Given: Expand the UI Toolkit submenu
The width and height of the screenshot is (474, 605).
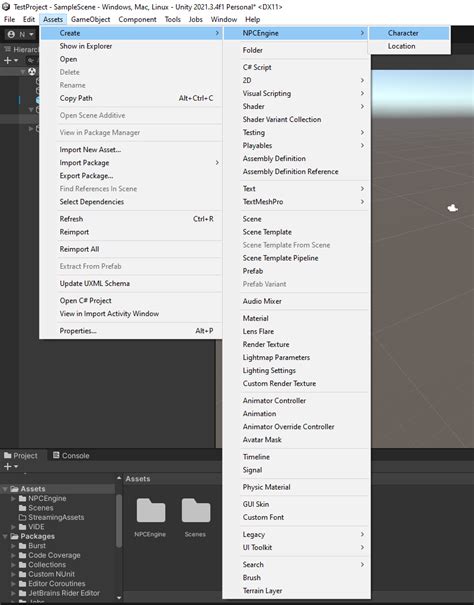Looking at the screenshot, I should point(296,548).
